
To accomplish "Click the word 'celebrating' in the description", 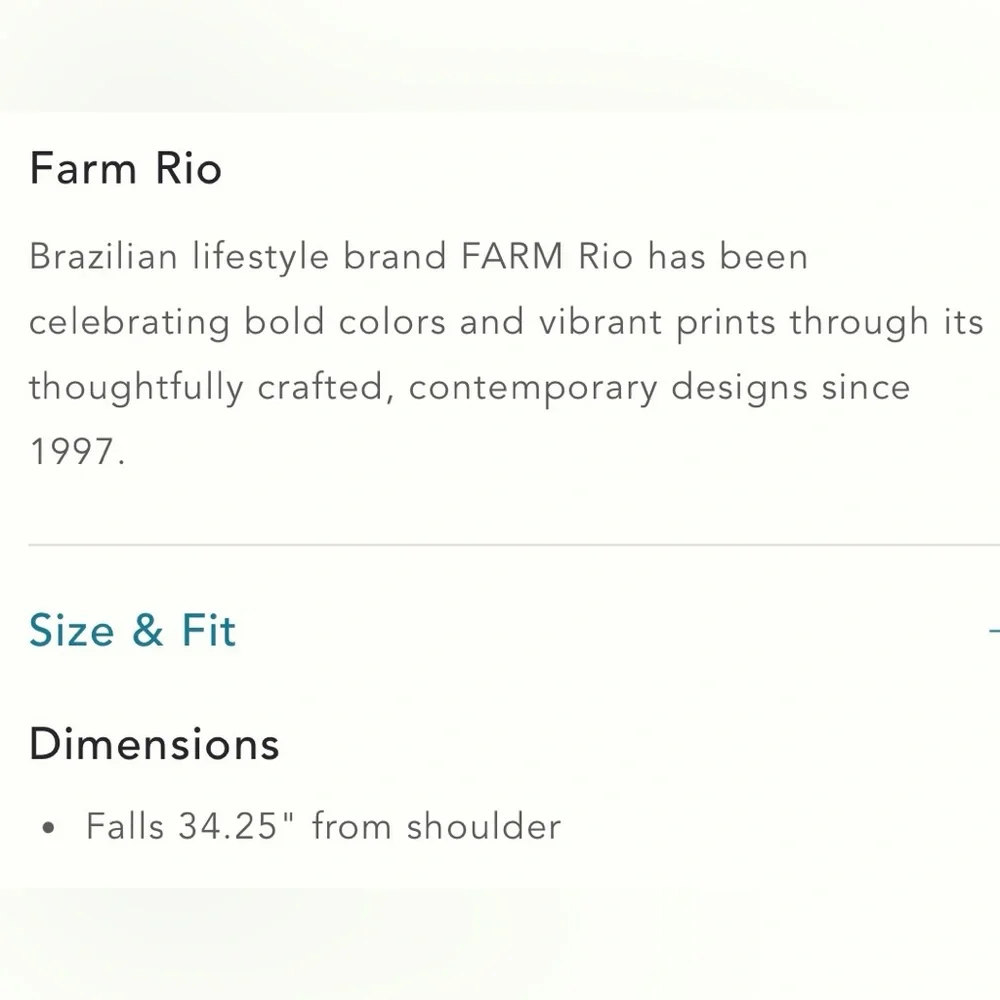I will (129, 323).
